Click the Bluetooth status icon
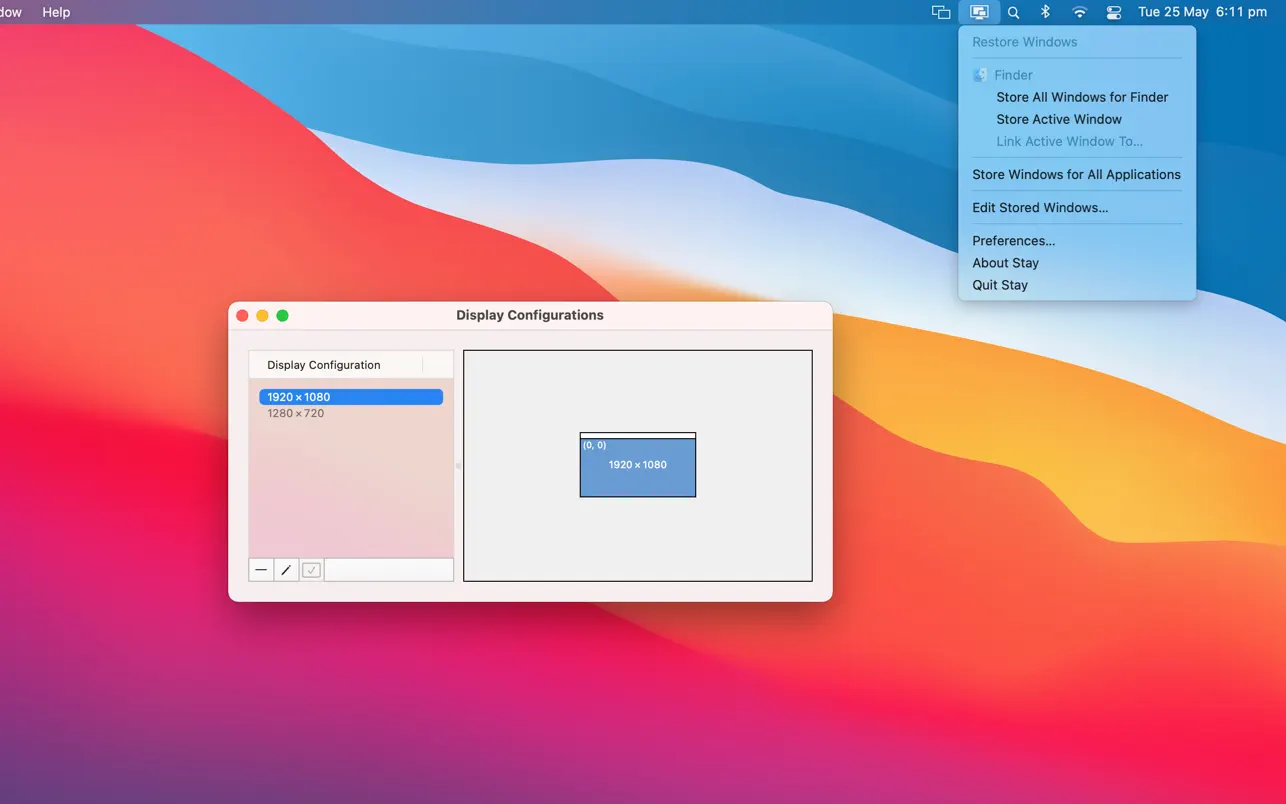The height and width of the screenshot is (804, 1286). point(1045,12)
